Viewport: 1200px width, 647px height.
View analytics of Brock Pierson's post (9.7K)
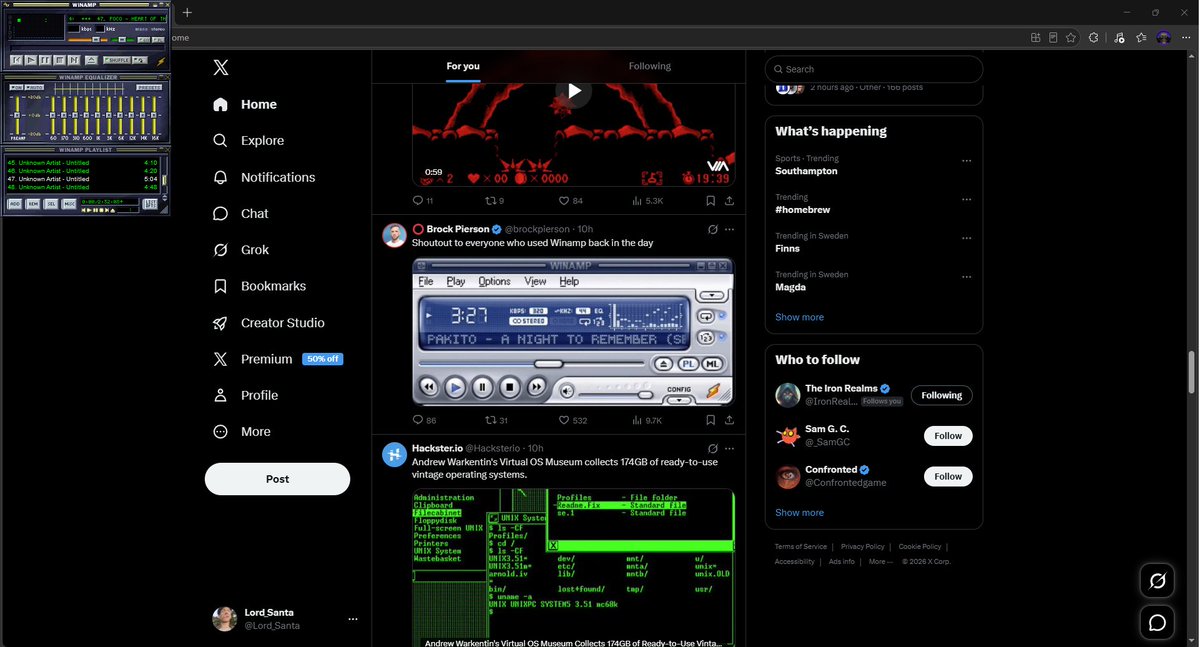648,421
